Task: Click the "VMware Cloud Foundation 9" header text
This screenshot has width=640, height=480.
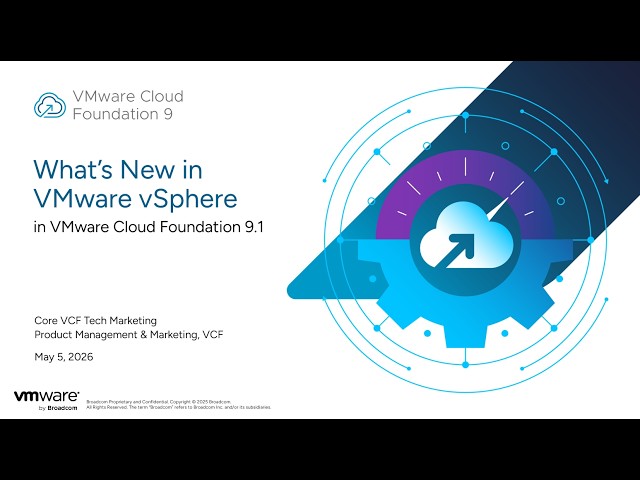Action: pos(128,105)
